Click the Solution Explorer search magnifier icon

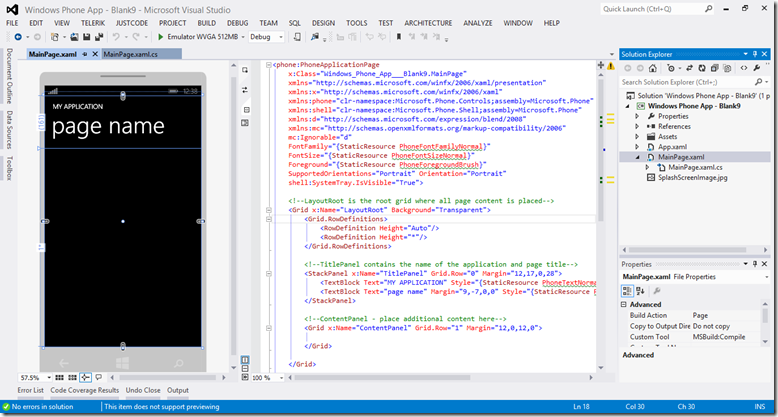click(x=758, y=82)
